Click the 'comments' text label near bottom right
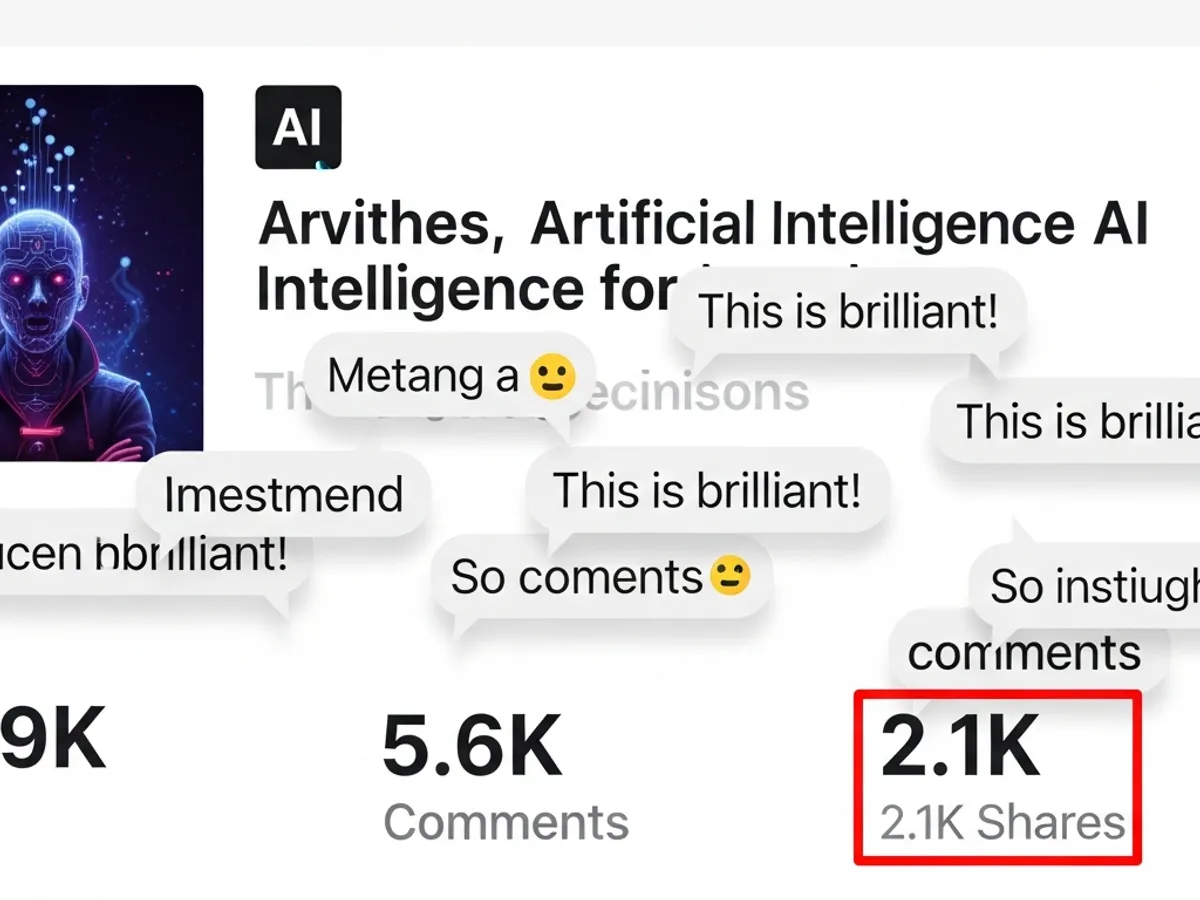 pos(1024,652)
